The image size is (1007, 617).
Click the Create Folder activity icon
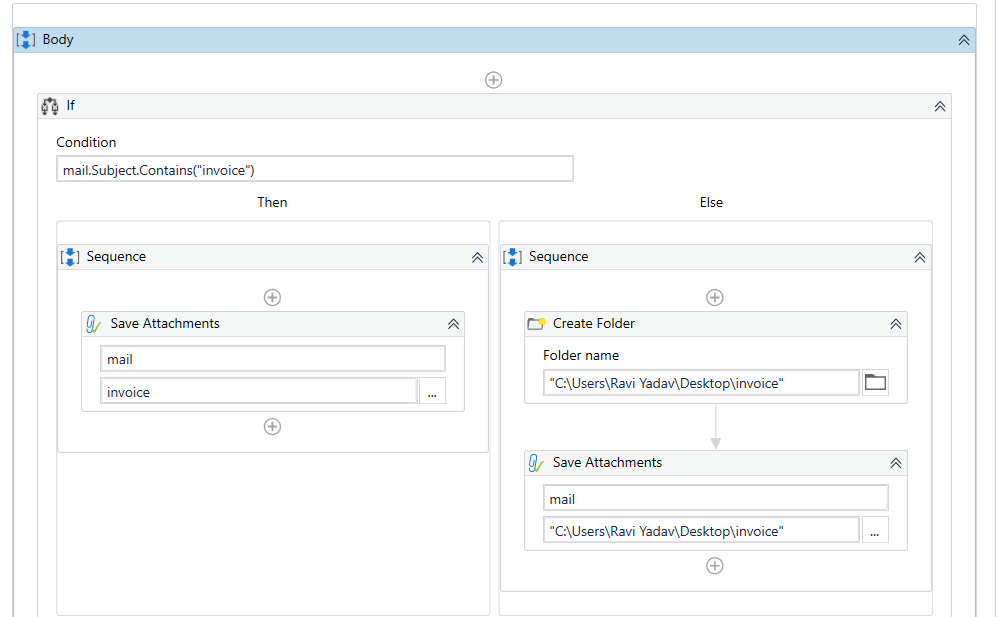(537, 323)
